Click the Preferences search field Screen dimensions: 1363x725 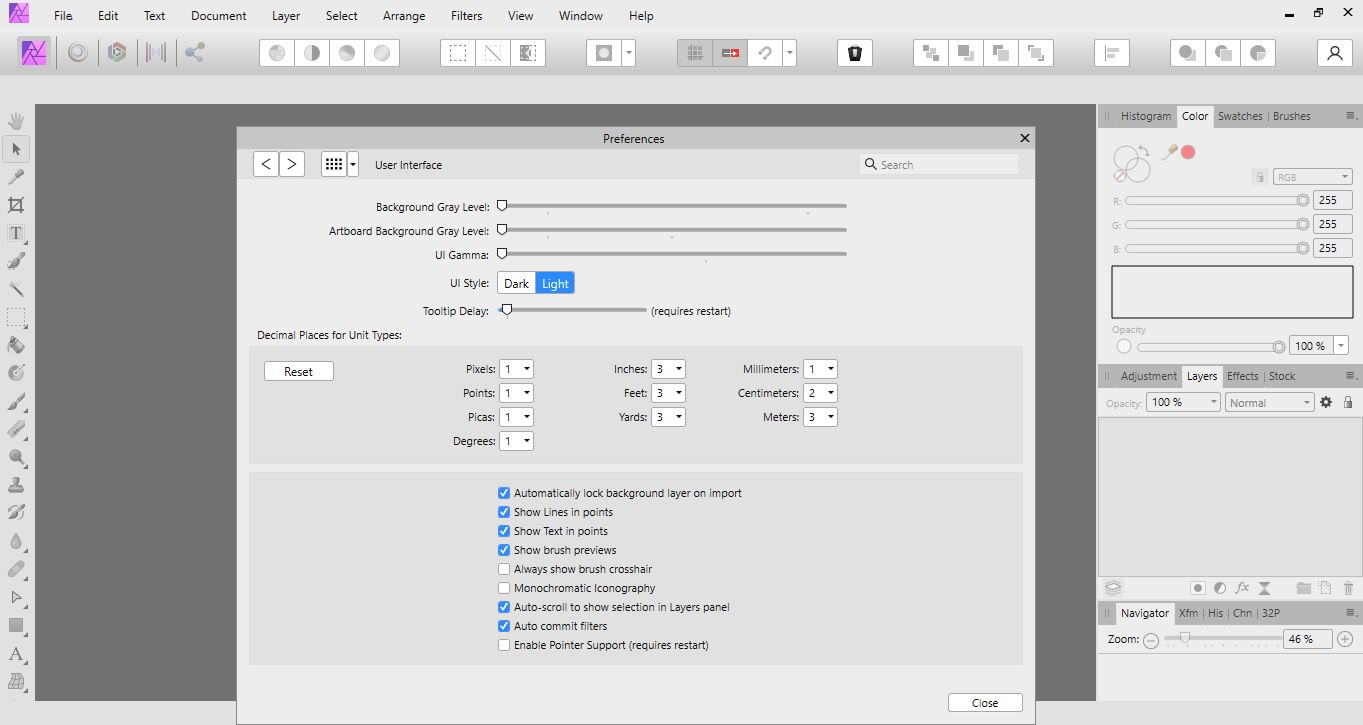tap(938, 163)
